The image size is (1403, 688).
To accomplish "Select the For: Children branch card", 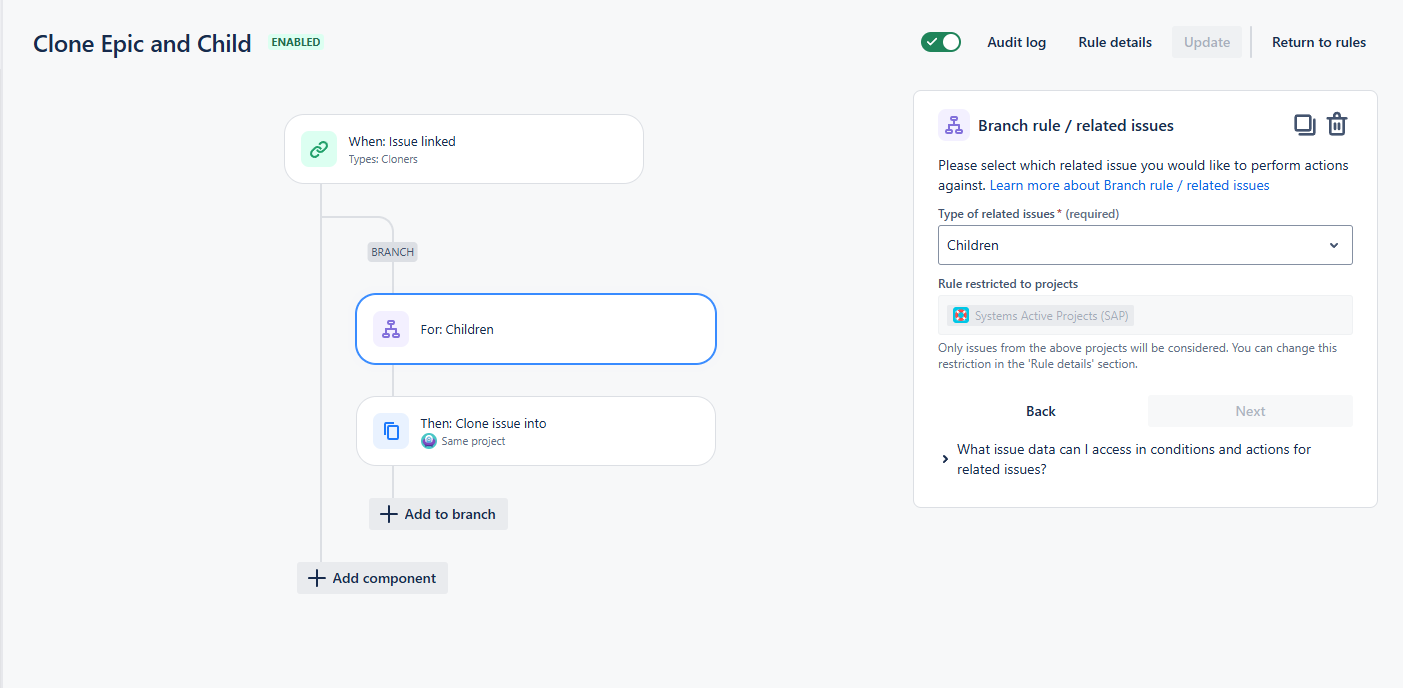I will coord(536,329).
